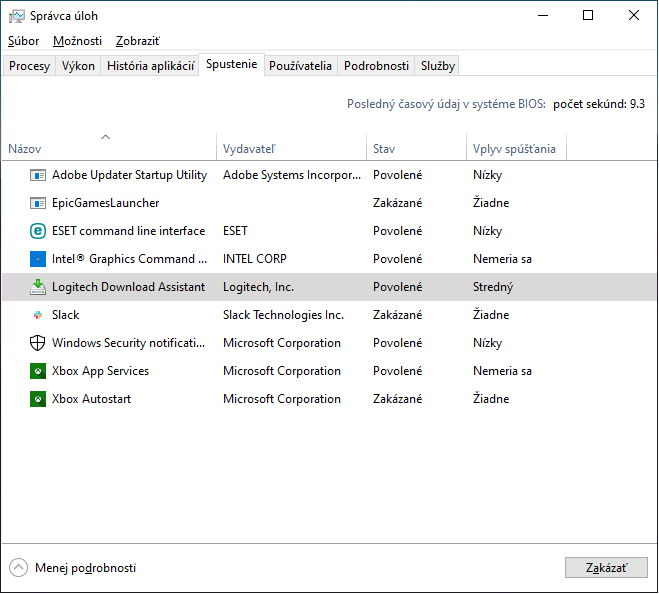Screen dimensions: 659x594
Task: Select Xbox App Services name
Action: (x=100, y=371)
